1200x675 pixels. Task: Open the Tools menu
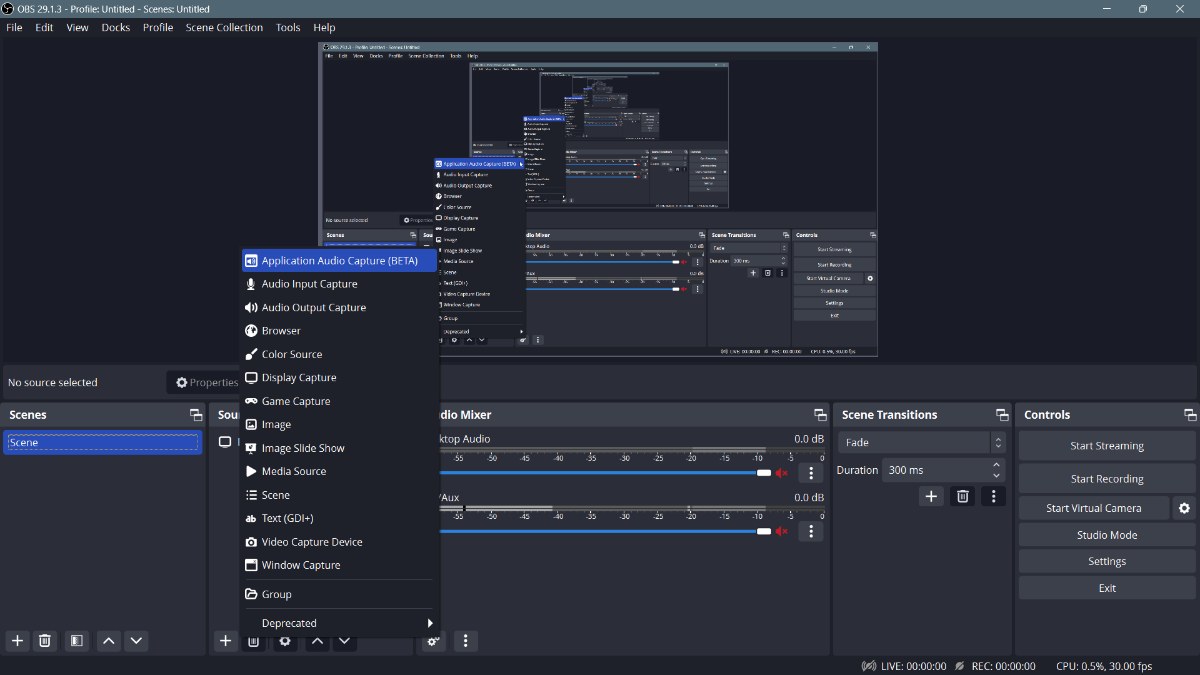pyautogui.click(x=288, y=28)
